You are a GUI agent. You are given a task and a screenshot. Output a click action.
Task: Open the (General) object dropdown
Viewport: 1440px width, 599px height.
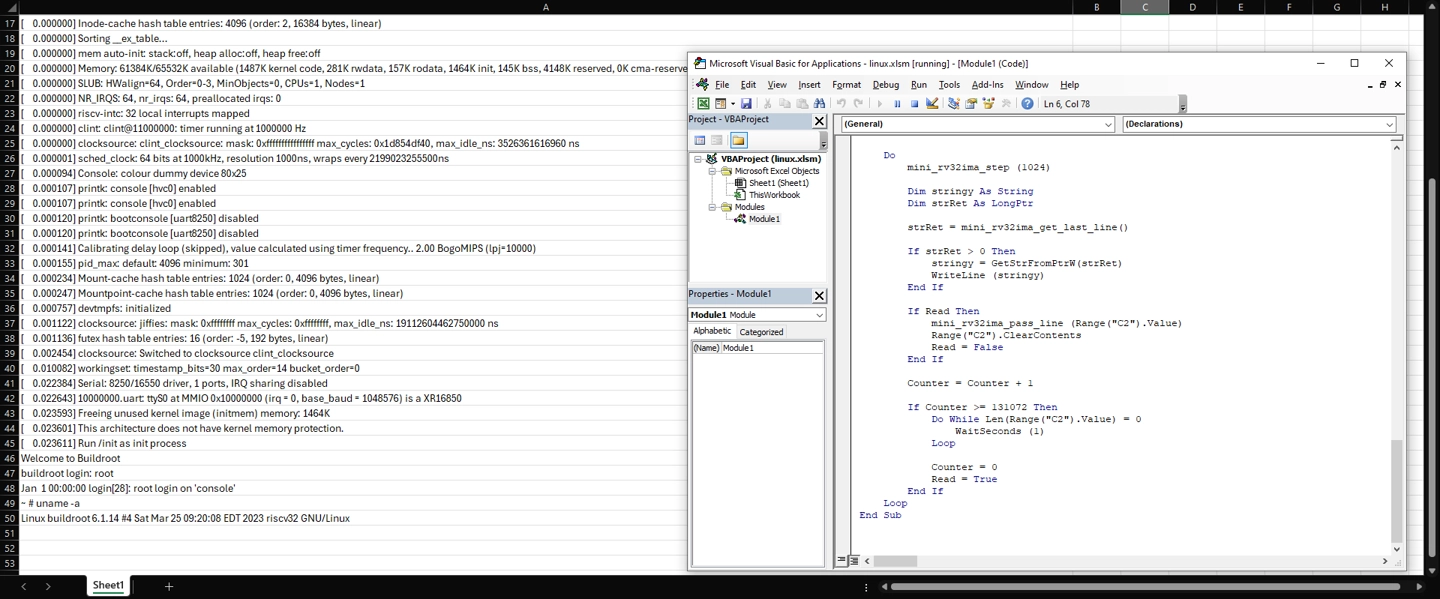pyautogui.click(x=1107, y=124)
